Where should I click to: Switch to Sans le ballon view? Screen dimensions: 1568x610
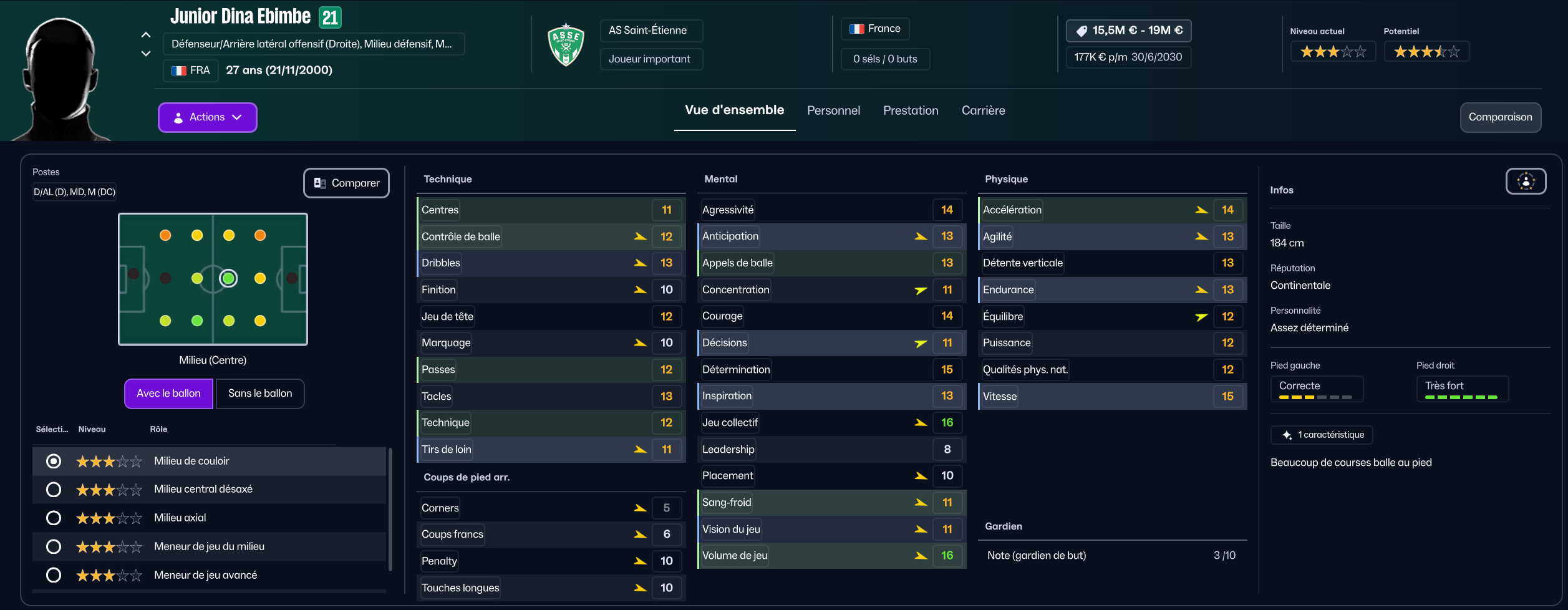(260, 394)
